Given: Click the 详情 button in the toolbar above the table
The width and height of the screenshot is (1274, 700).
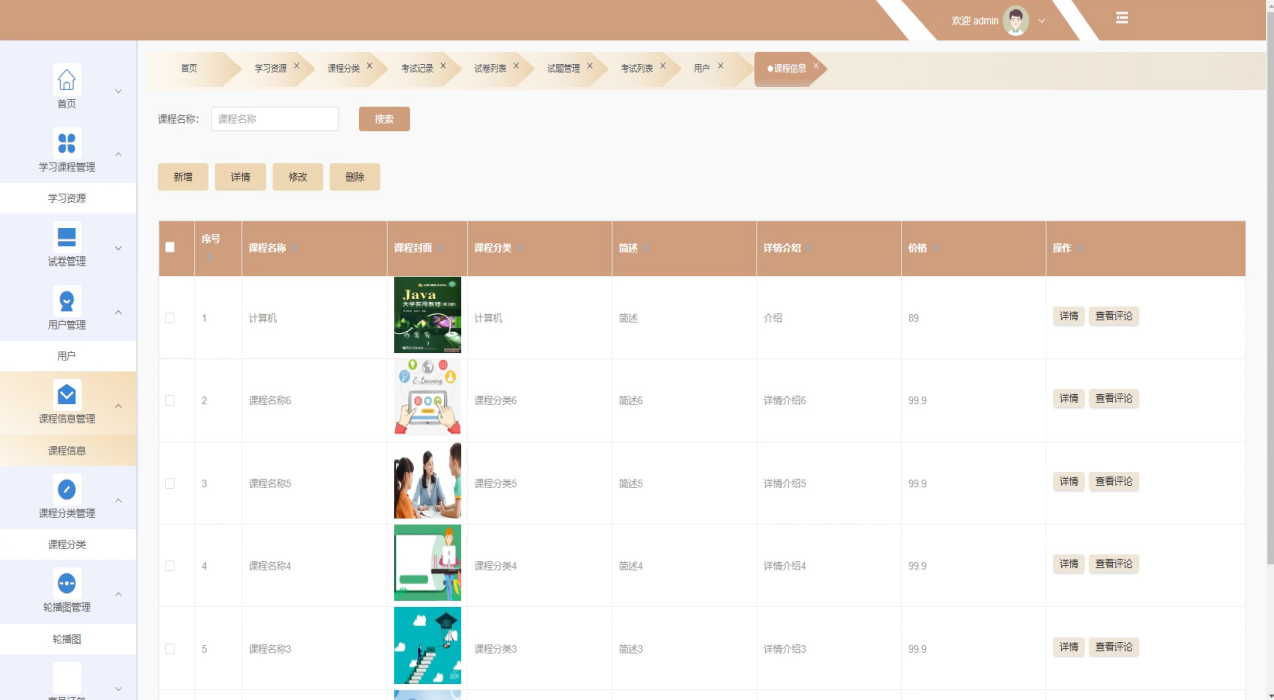Looking at the screenshot, I should click(x=241, y=177).
